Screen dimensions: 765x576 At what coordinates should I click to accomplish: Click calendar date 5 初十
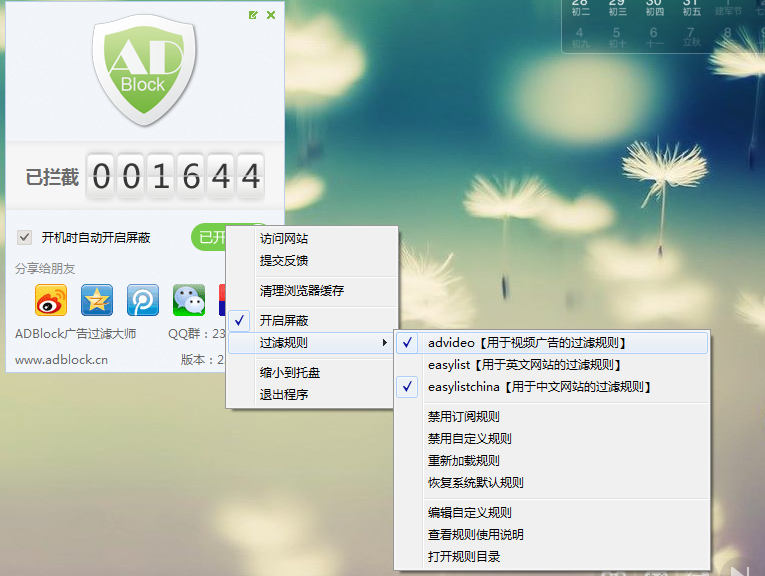617,37
